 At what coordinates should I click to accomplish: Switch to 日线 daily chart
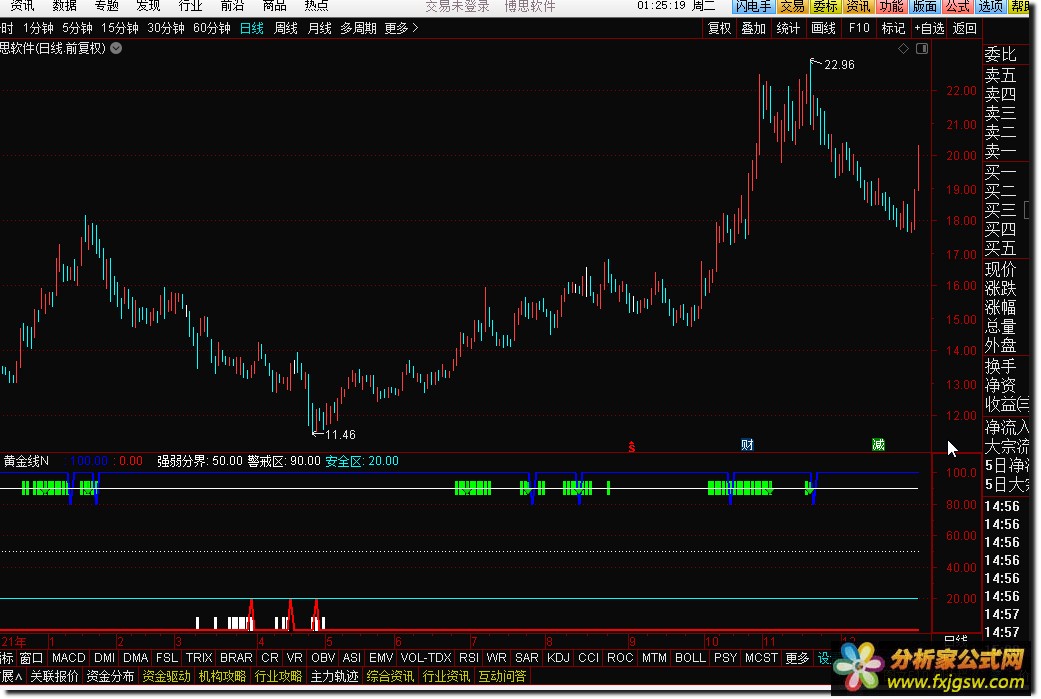point(252,29)
